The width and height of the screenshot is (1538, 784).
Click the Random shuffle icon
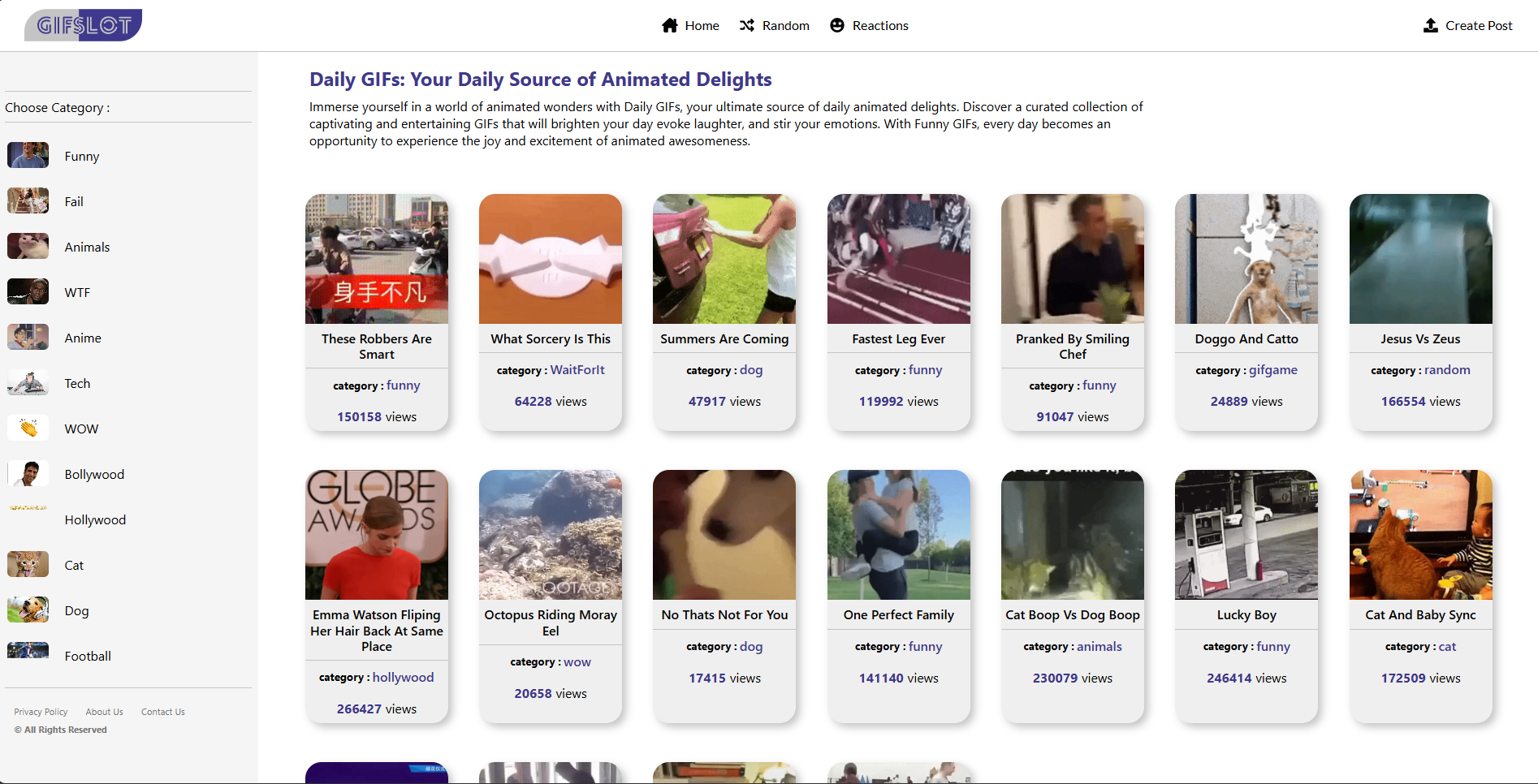747,26
